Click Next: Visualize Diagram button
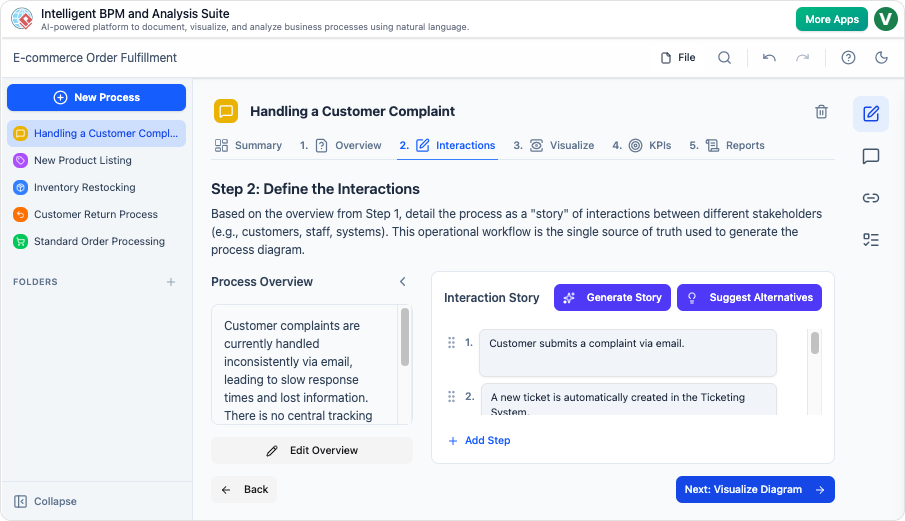This screenshot has height=521, width=905. [x=755, y=489]
